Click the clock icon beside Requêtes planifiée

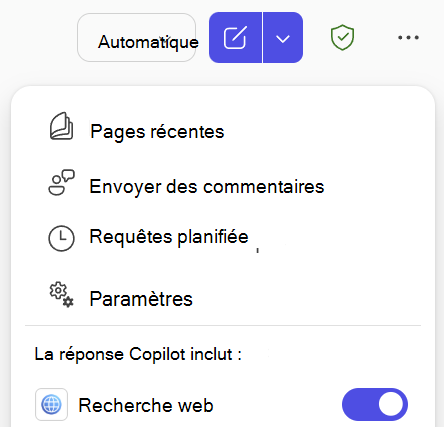[61, 238]
